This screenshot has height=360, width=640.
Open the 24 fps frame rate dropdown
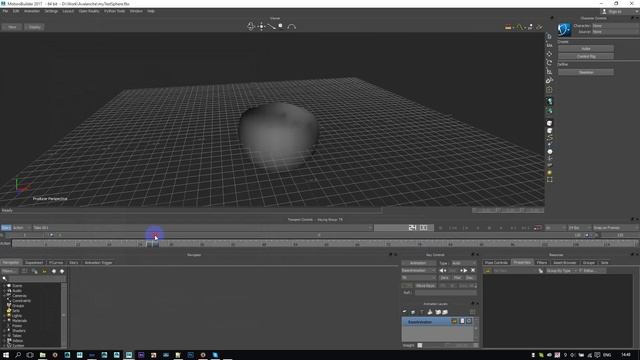tap(579, 228)
